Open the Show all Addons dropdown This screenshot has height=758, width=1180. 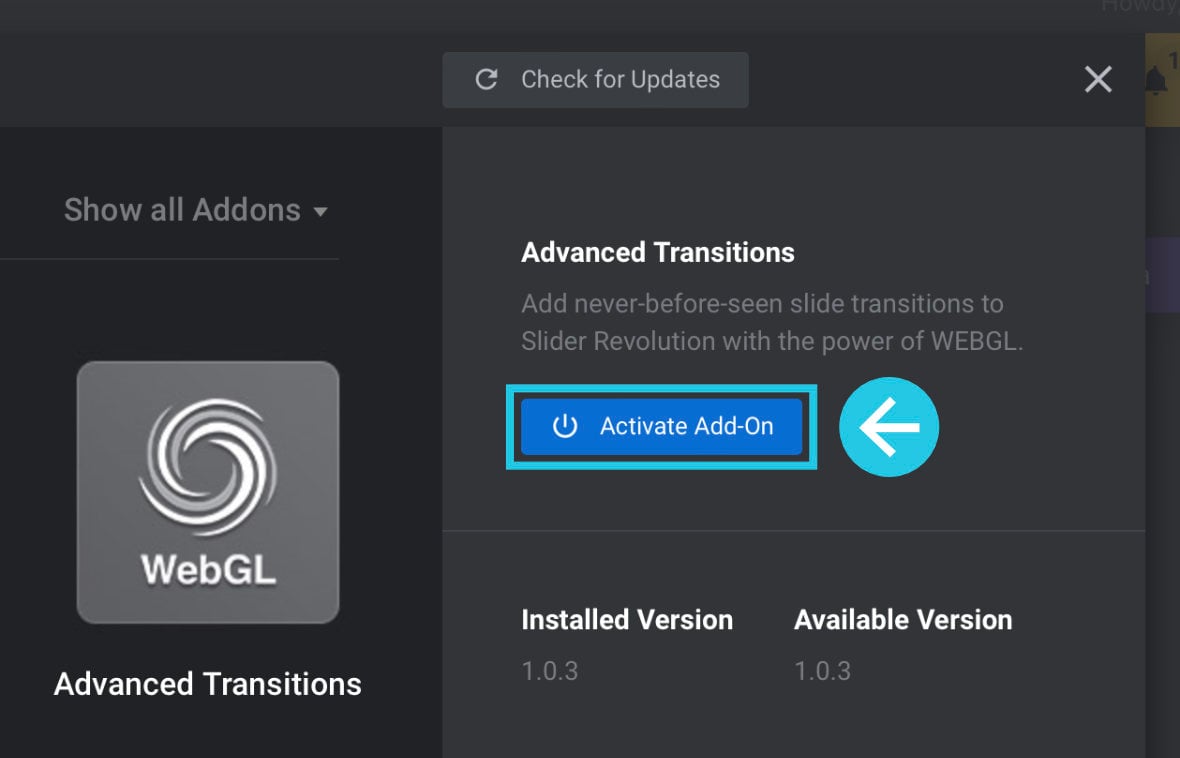point(196,210)
